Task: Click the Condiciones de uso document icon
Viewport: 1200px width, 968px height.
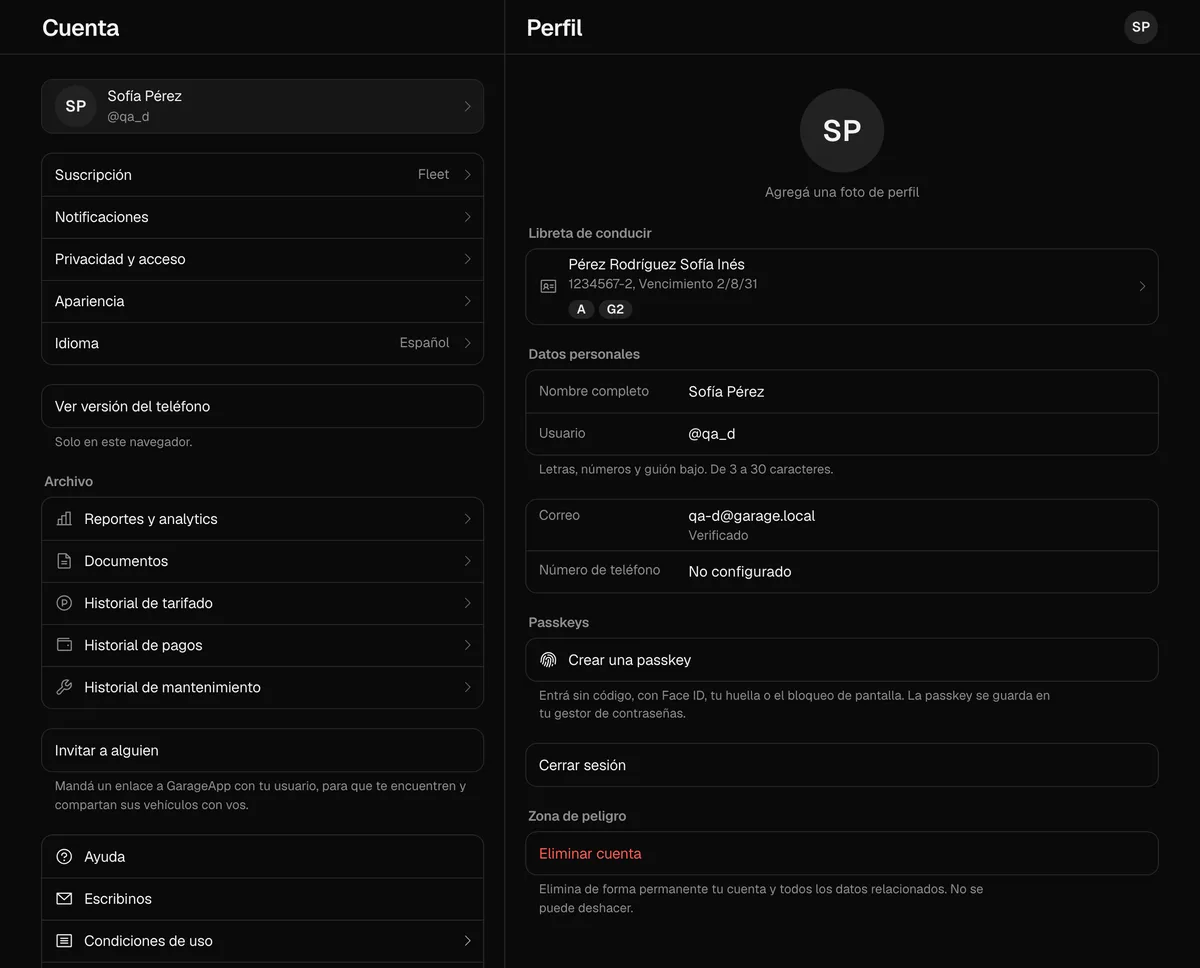Action: [64, 941]
